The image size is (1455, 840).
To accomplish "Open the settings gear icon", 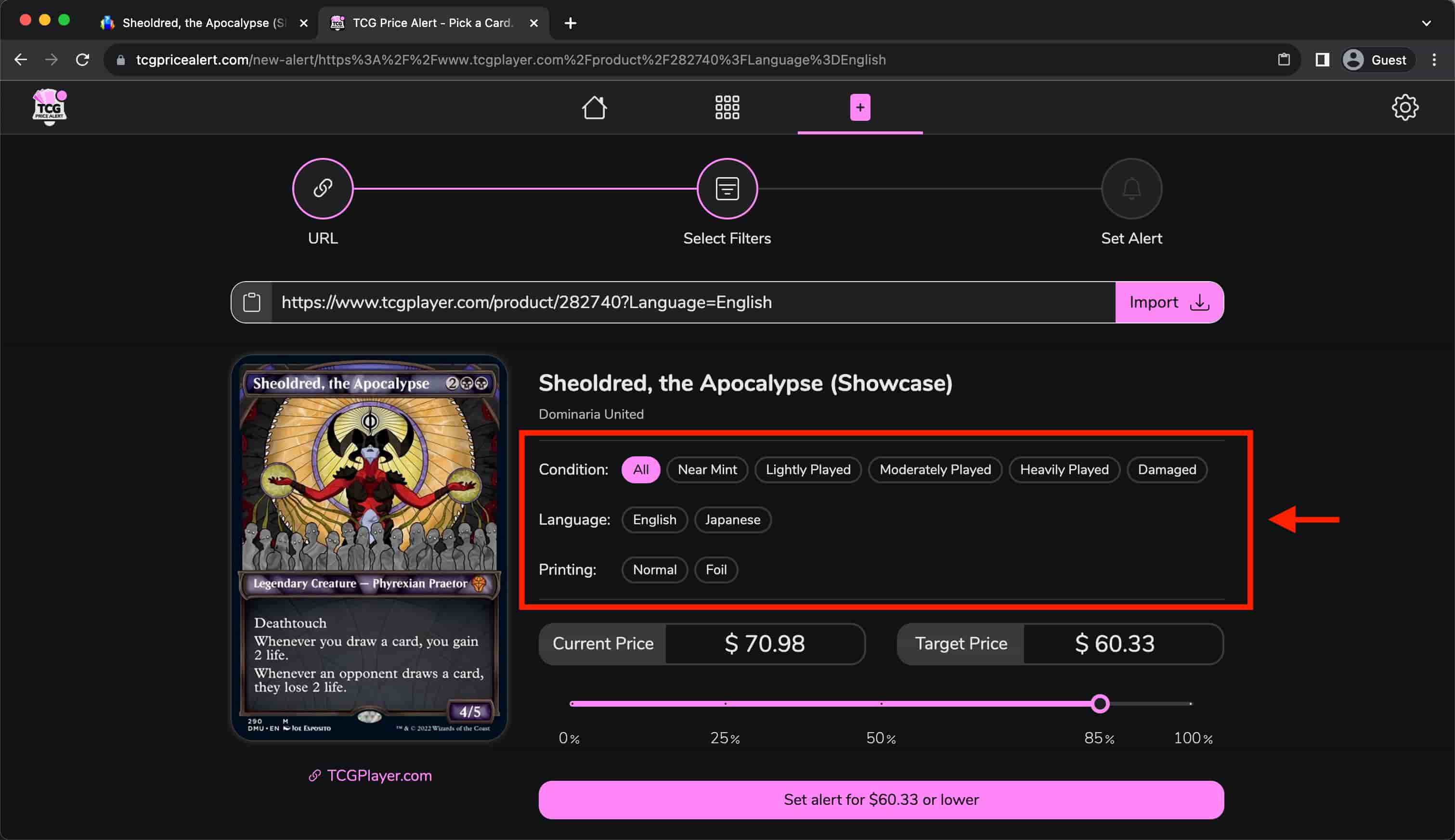I will pyautogui.click(x=1404, y=107).
